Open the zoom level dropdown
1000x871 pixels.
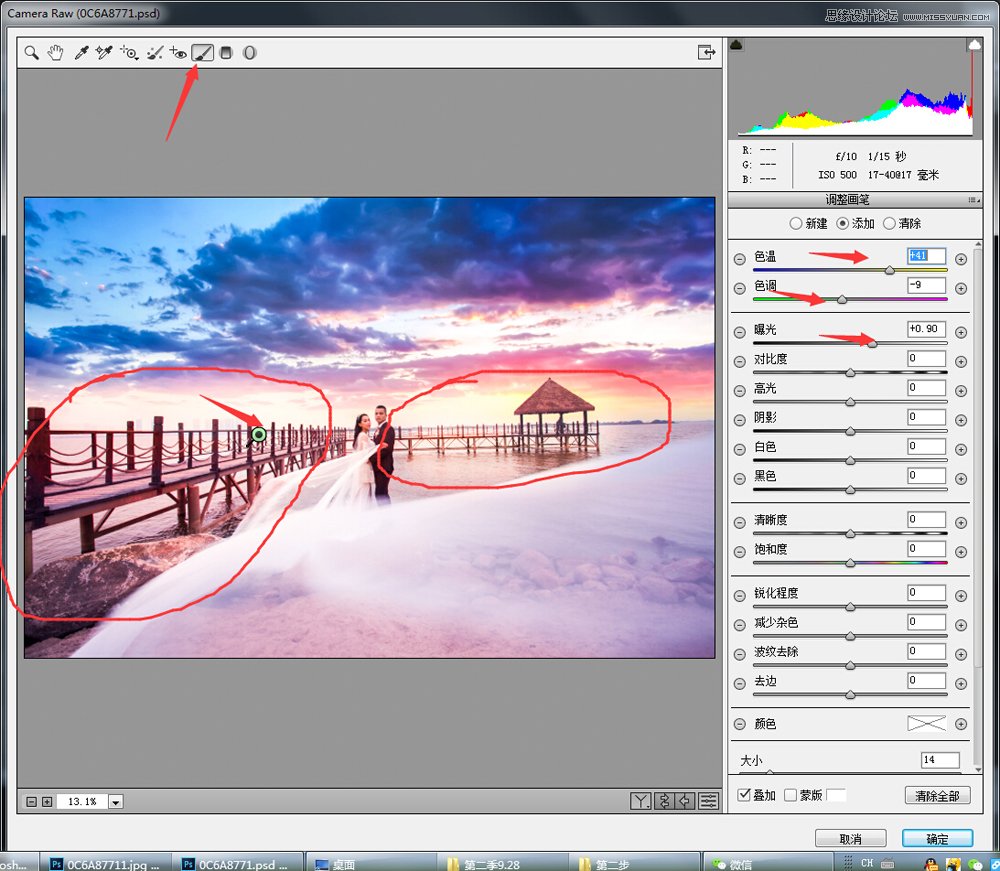[x=115, y=802]
